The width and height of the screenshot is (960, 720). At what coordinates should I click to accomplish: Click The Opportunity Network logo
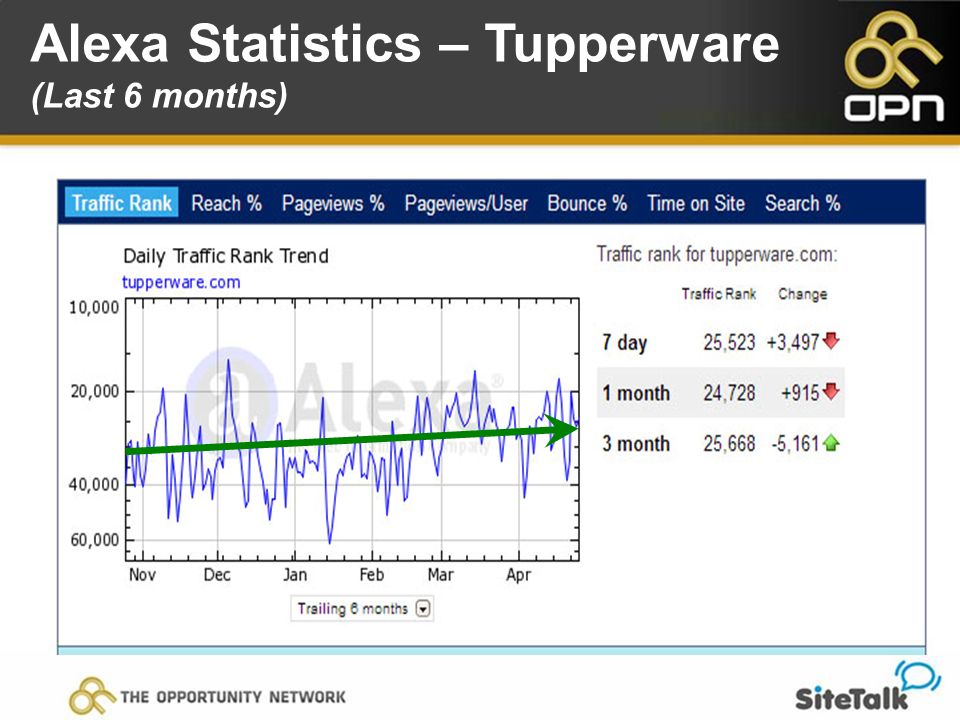[208, 696]
